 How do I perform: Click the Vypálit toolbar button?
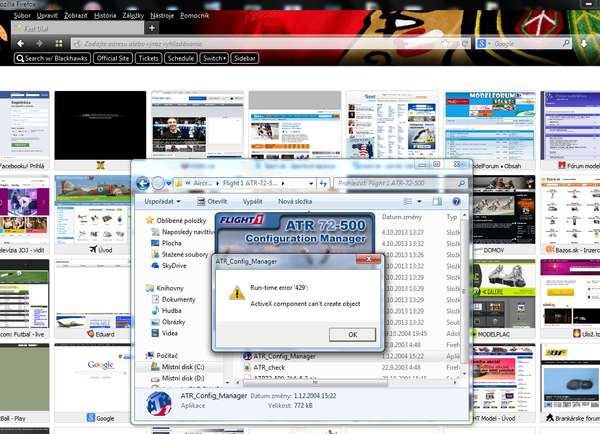click(253, 202)
